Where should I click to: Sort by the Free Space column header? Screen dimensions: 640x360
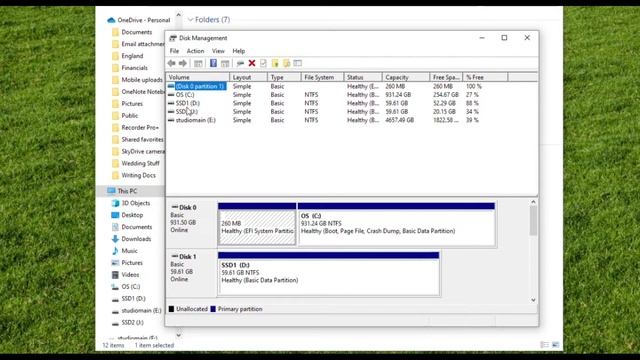tap(446, 77)
